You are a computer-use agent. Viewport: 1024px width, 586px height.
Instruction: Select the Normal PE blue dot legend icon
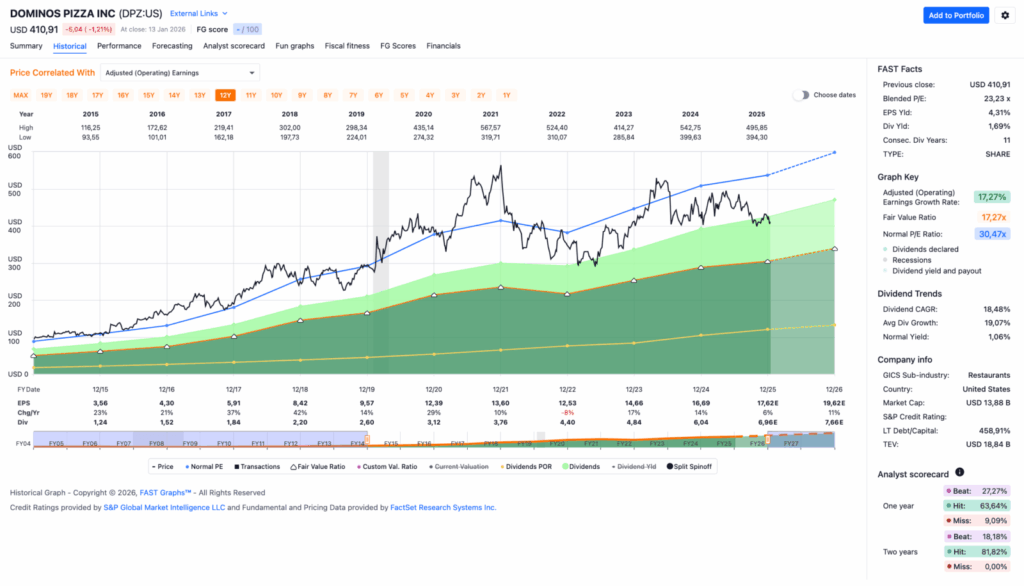point(187,467)
